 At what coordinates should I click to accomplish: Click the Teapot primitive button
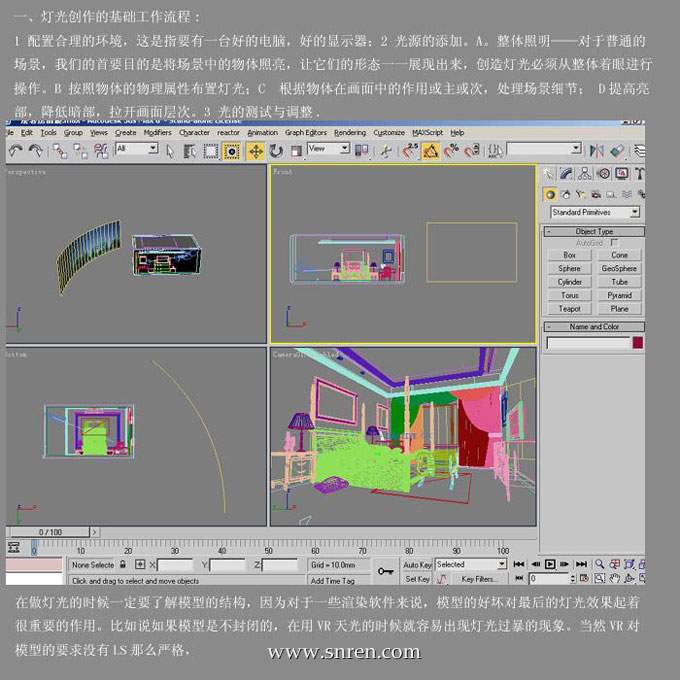[569, 309]
